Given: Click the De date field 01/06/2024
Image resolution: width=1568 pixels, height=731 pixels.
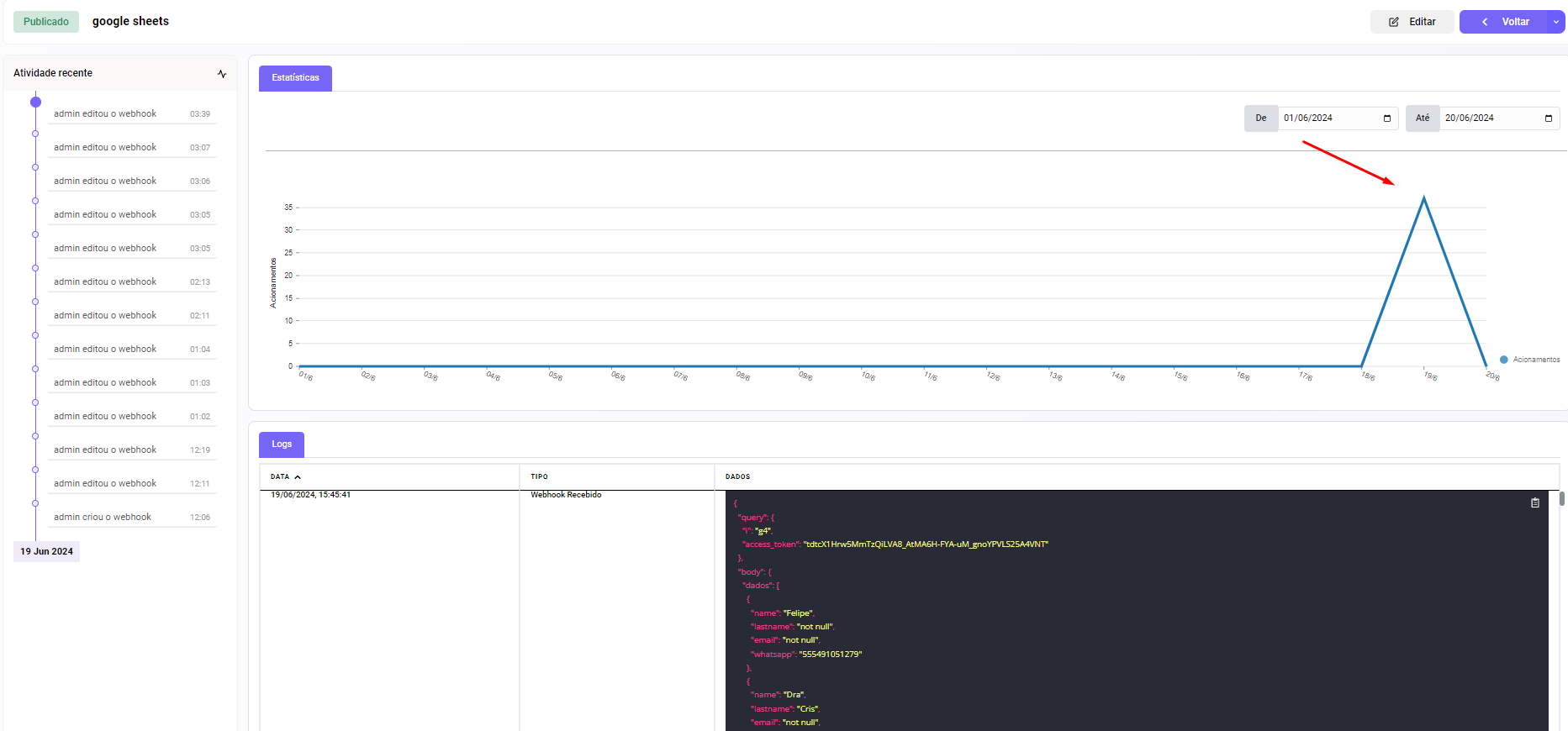Looking at the screenshot, I should pyautogui.click(x=1328, y=118).
